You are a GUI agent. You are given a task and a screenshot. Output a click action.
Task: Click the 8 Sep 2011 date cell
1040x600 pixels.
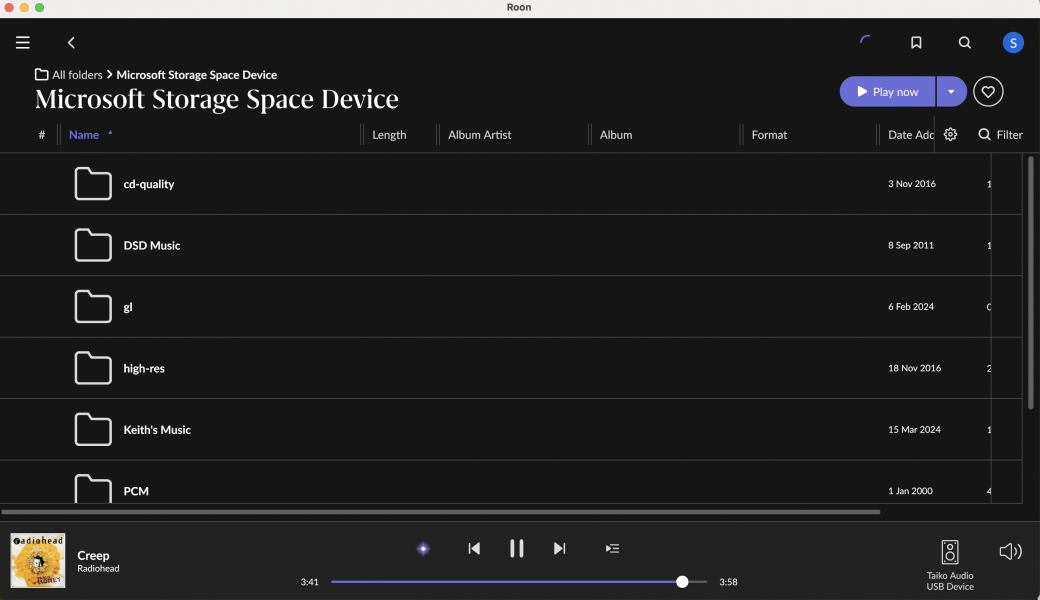[911, 245]
